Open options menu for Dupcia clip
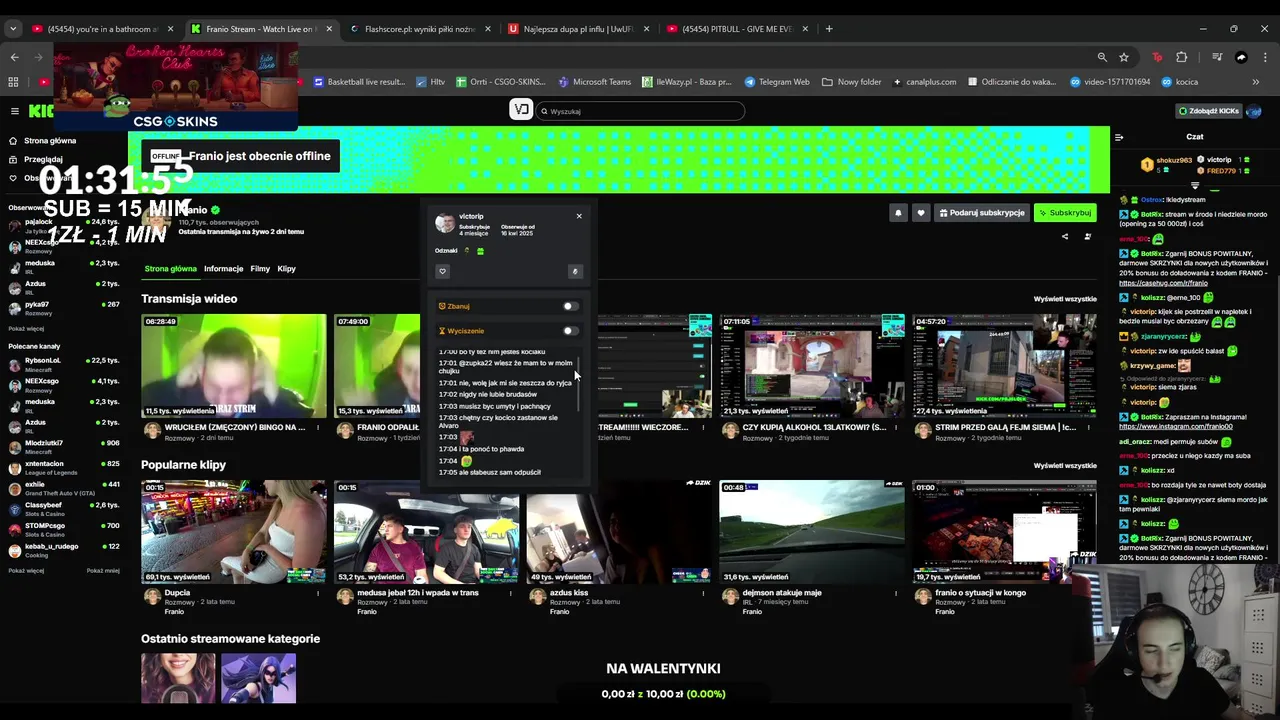The image size is (1280, 720). click(318, 593)
